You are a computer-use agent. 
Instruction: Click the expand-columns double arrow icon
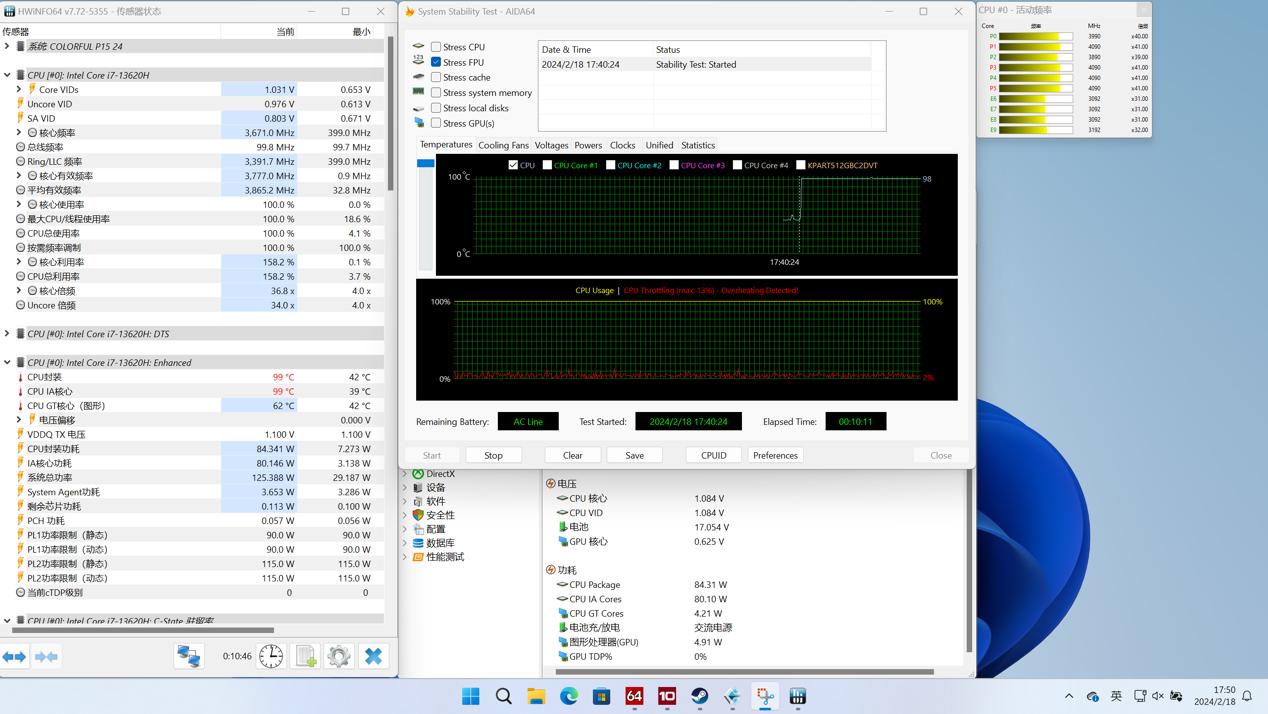coord(14,656)
